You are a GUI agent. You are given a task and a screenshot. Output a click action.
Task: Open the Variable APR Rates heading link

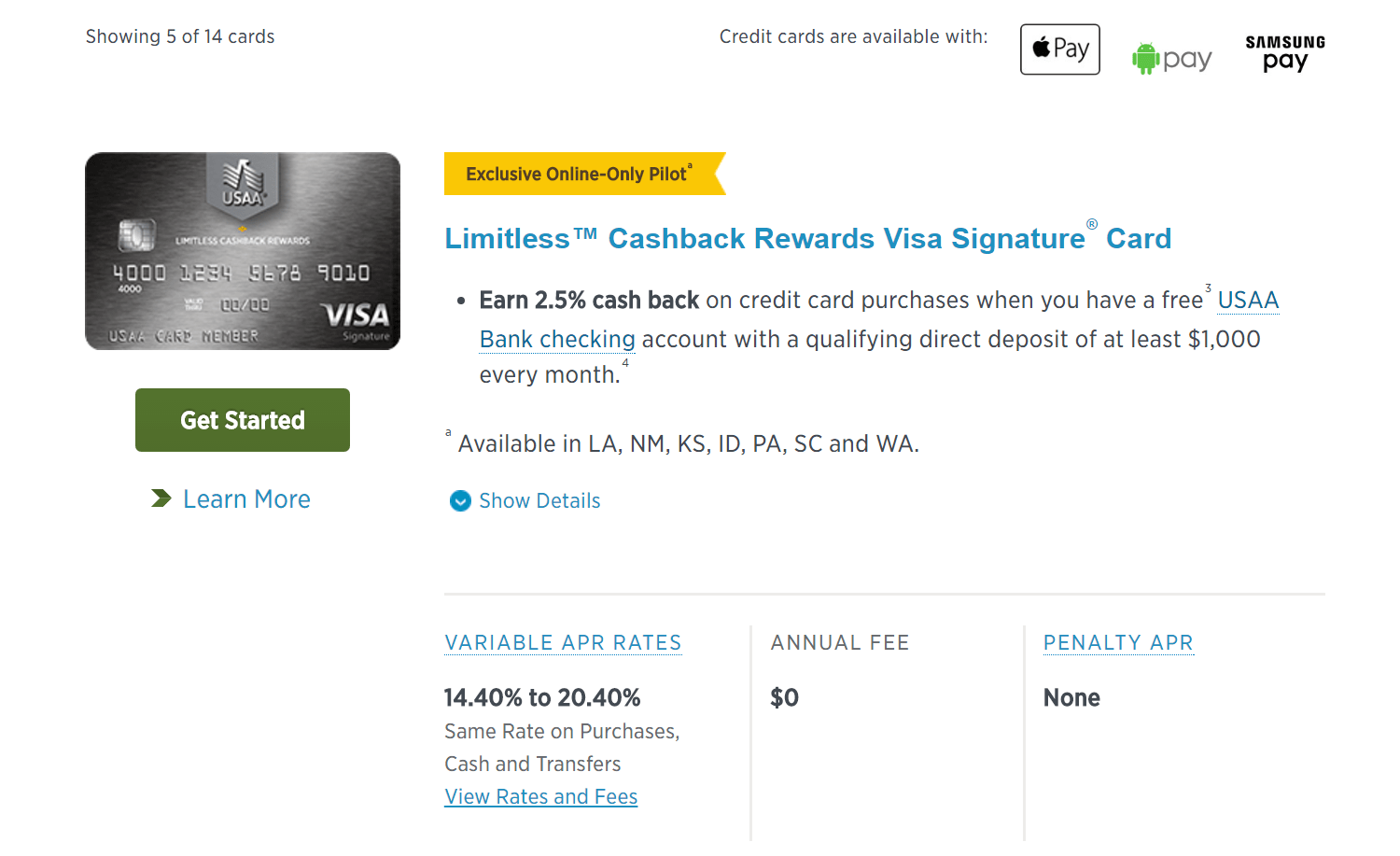coord(563,643)
